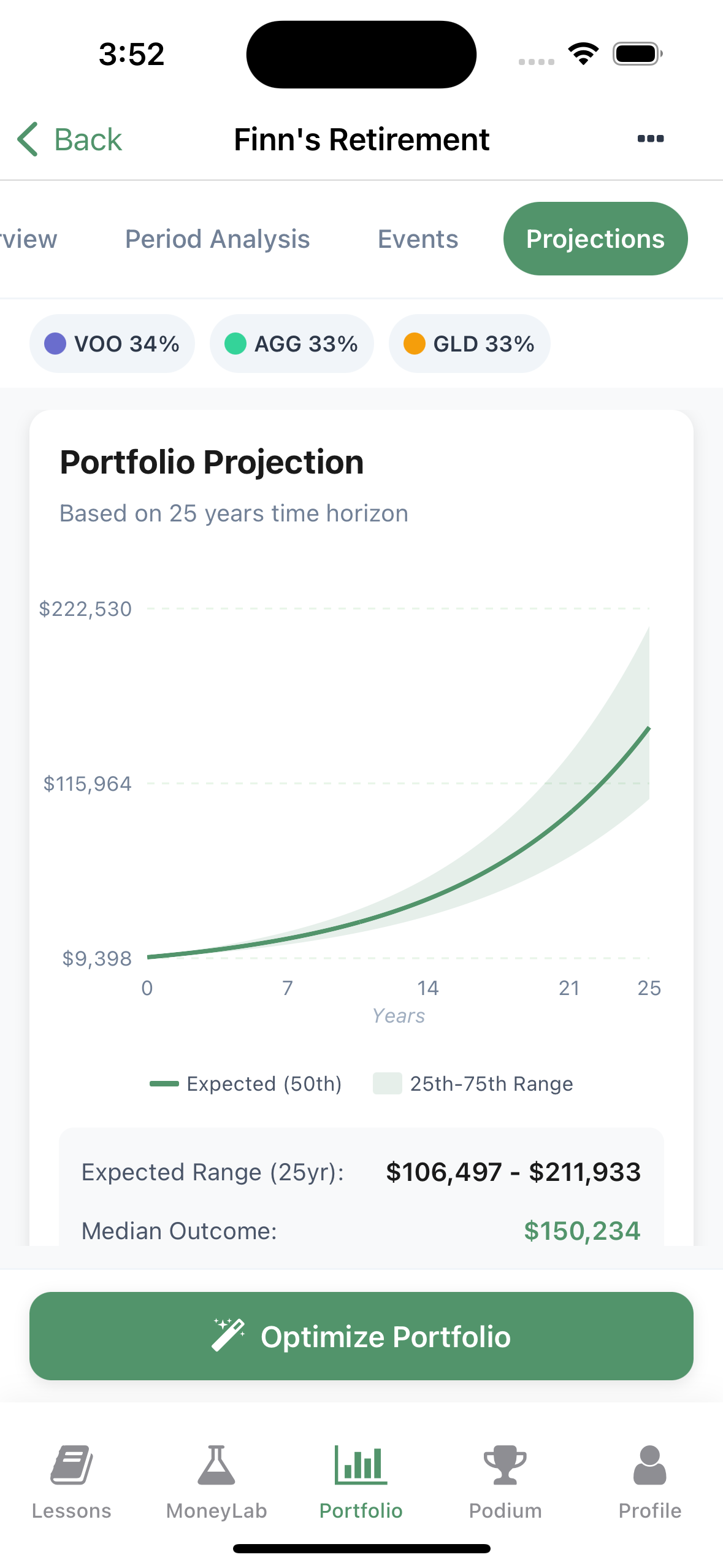Image resolution: width=723 pixels, height=1568 pixels.
Task: Tap the AGG 33% allocation chip
Action: (x=291, y=344)
